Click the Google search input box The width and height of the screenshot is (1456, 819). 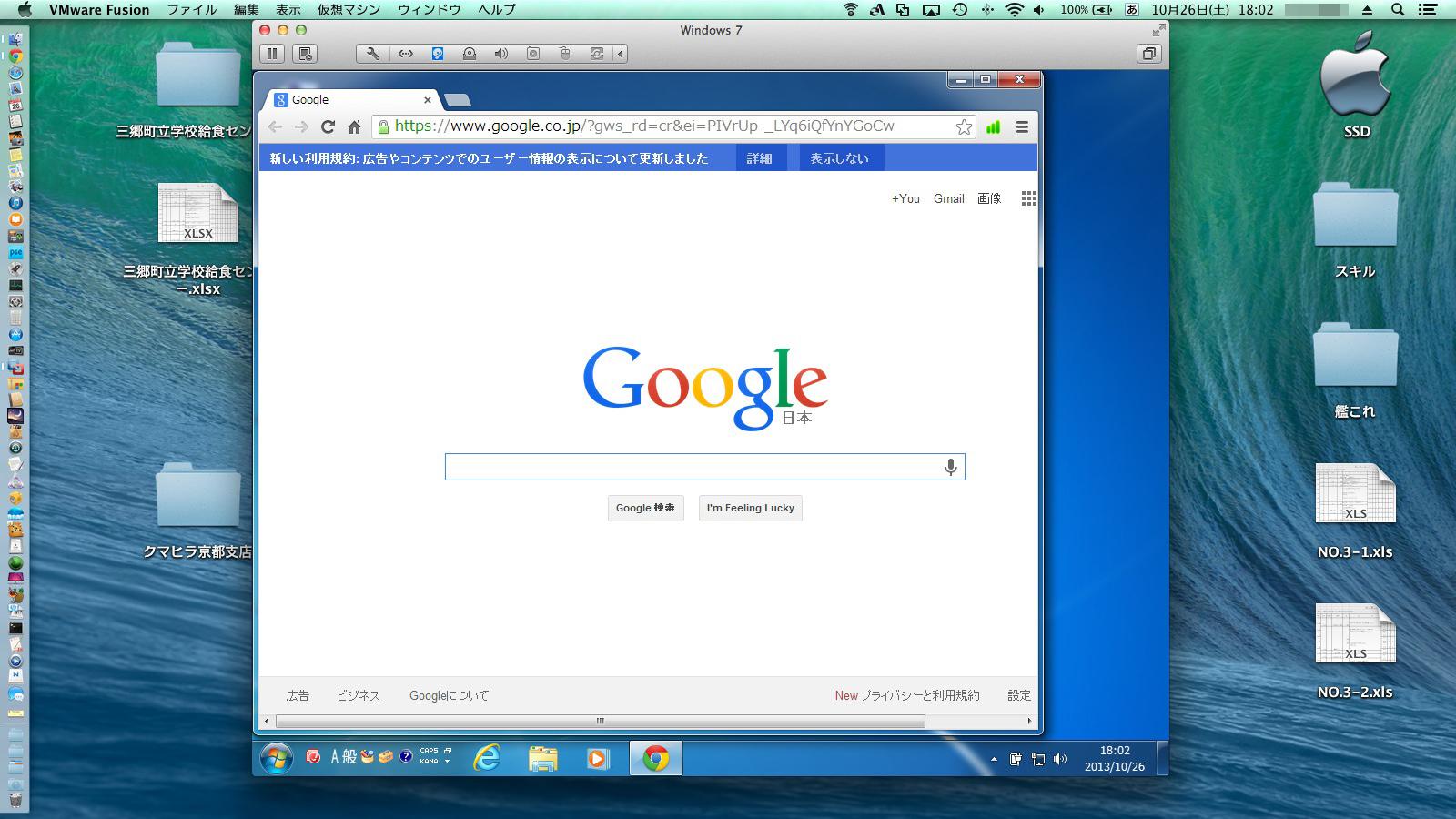[x=692, y=467]
